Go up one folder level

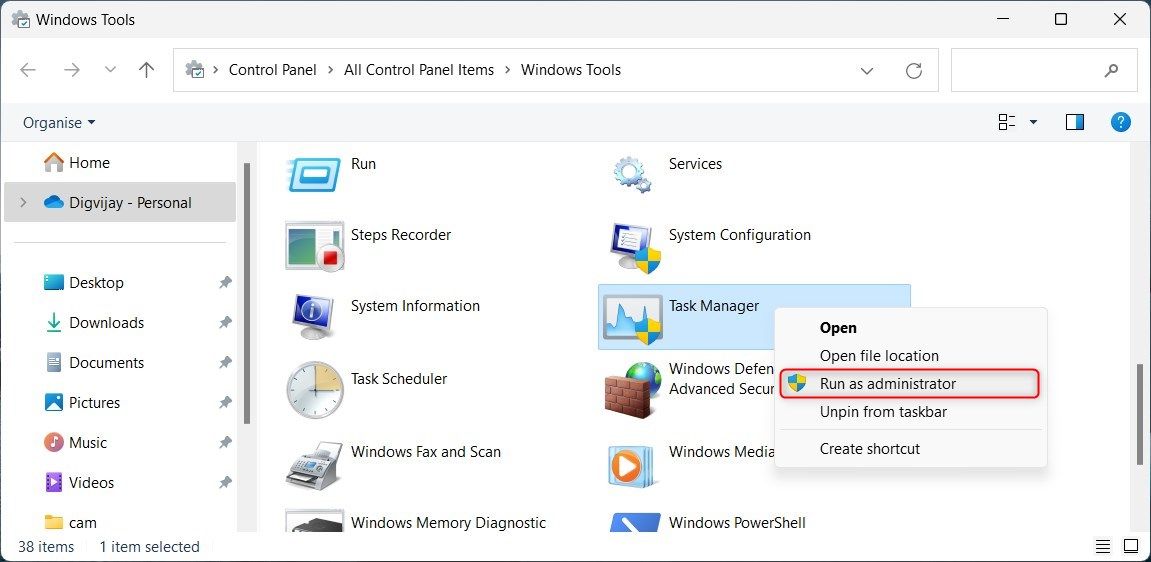(146, 70)
